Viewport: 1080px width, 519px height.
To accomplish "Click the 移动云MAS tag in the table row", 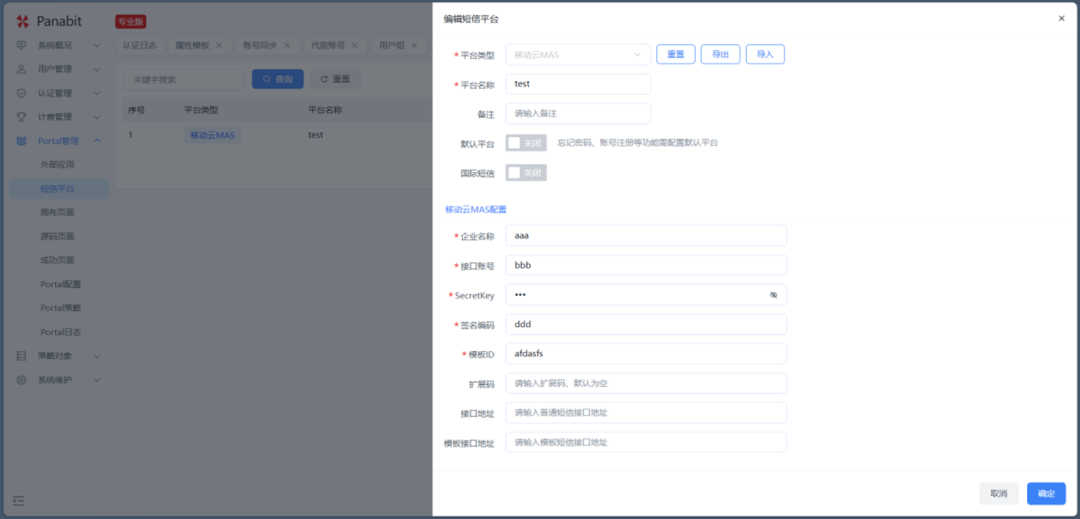I will click(213, 135).
